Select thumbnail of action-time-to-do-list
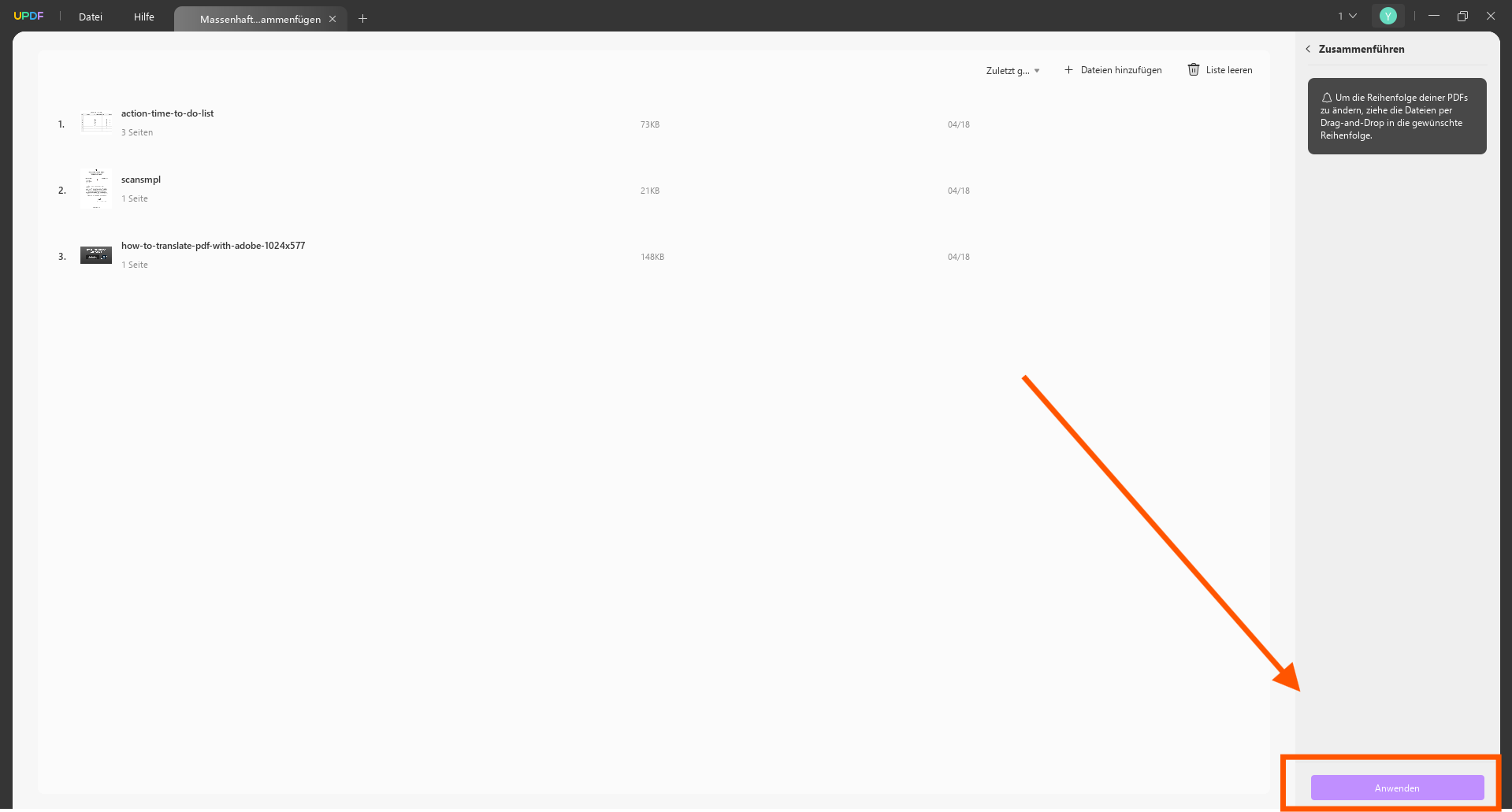The width and height of the screenshot is (1512, 812). pyautogui.click(x=96, y=123)
